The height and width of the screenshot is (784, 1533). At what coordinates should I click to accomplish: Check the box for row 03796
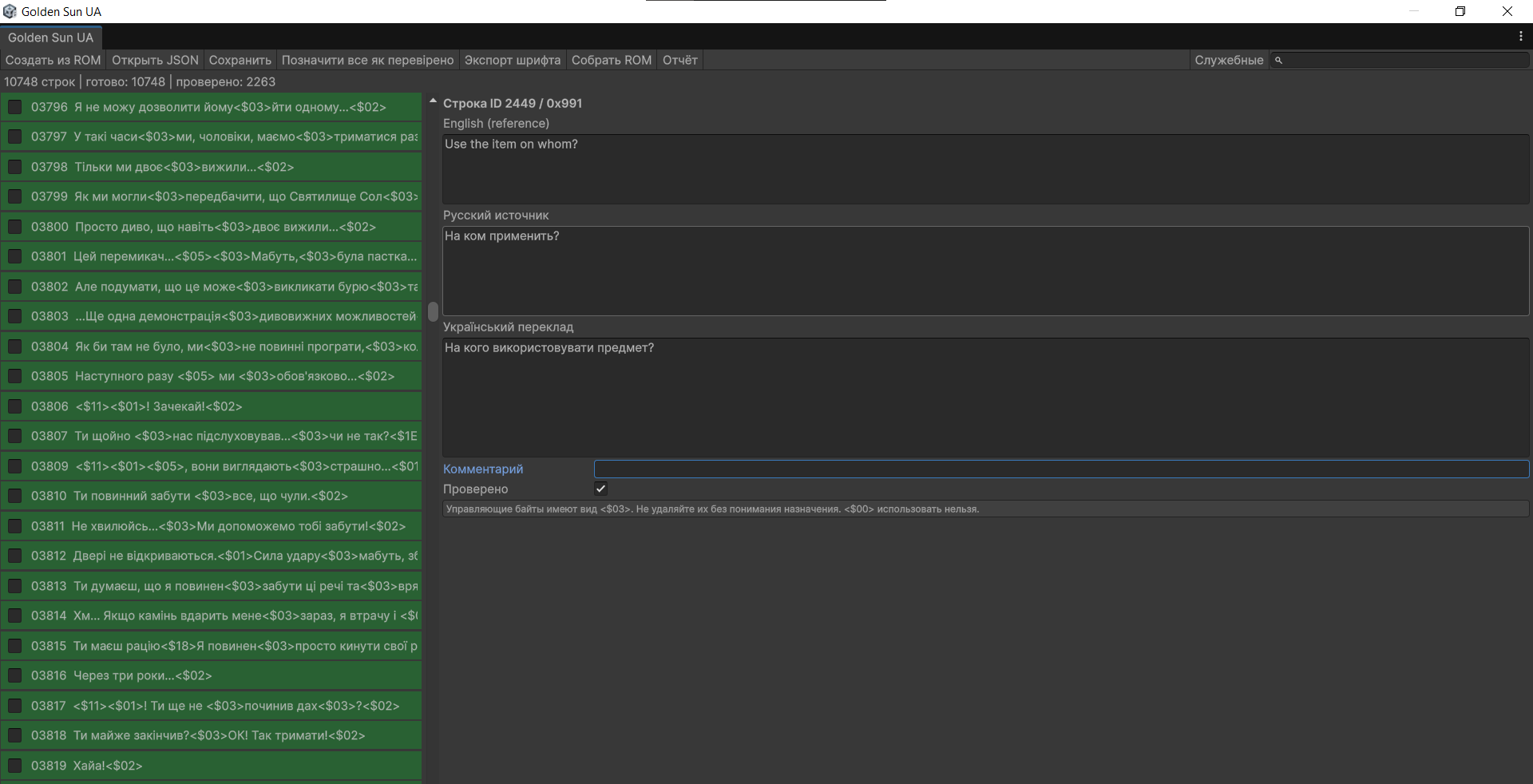pos(14,107)
